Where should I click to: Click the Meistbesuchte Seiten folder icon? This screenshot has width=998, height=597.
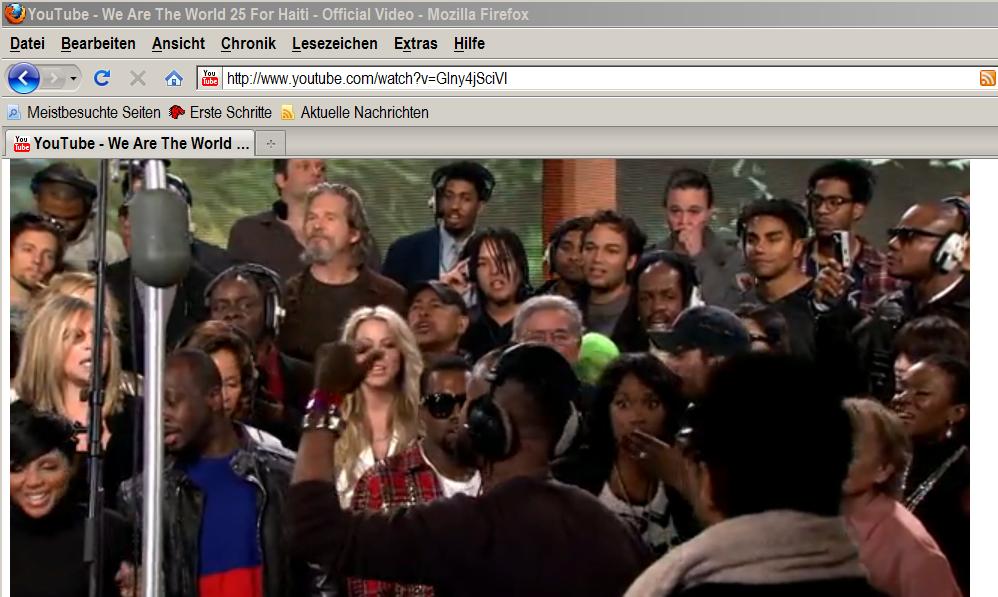pos(13,113)
